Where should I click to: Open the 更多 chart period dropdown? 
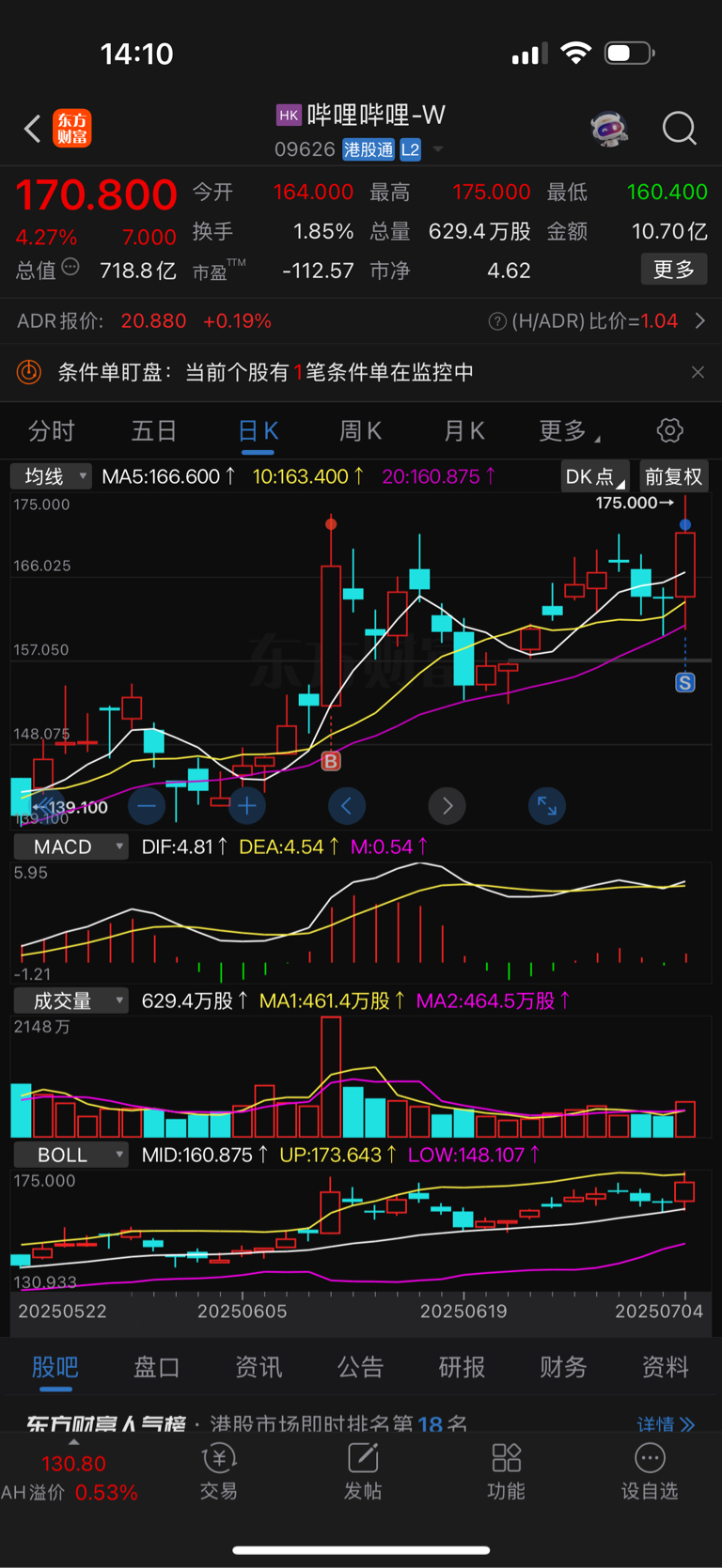(x=569, y=431)
